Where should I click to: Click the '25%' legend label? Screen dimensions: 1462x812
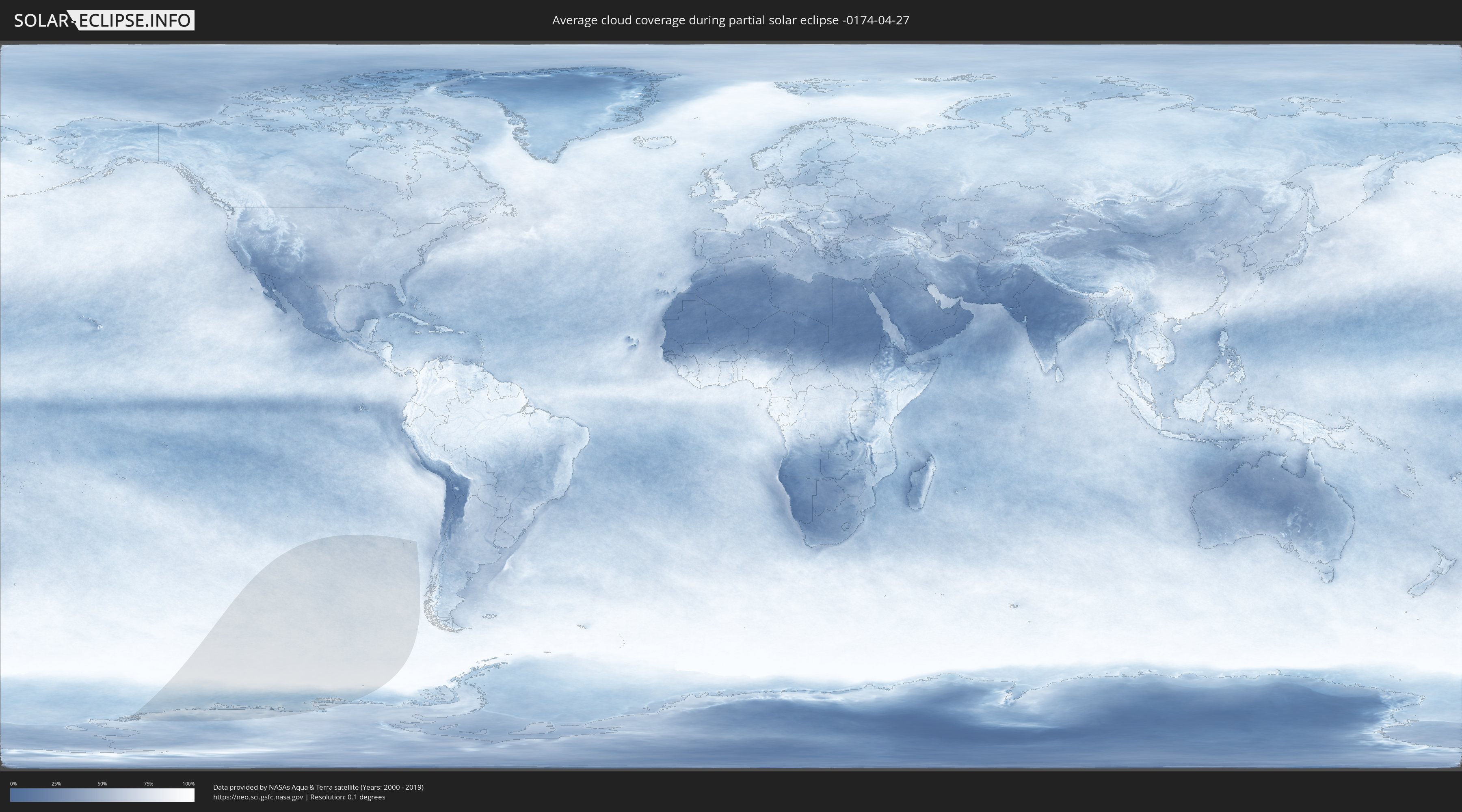[x=56, y=784]
